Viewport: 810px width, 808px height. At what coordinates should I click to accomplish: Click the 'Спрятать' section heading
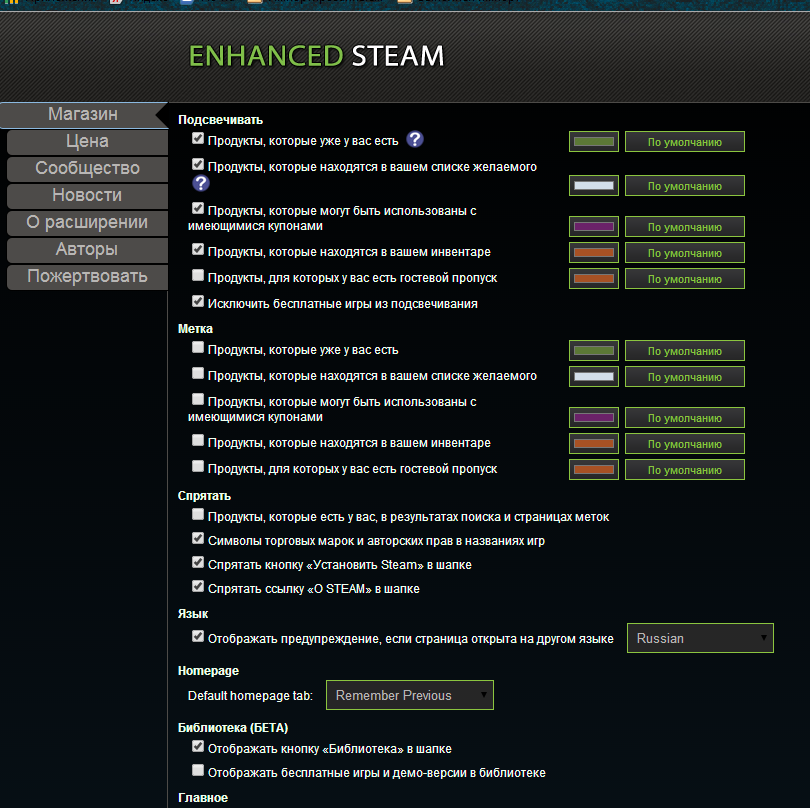[204, 496]
